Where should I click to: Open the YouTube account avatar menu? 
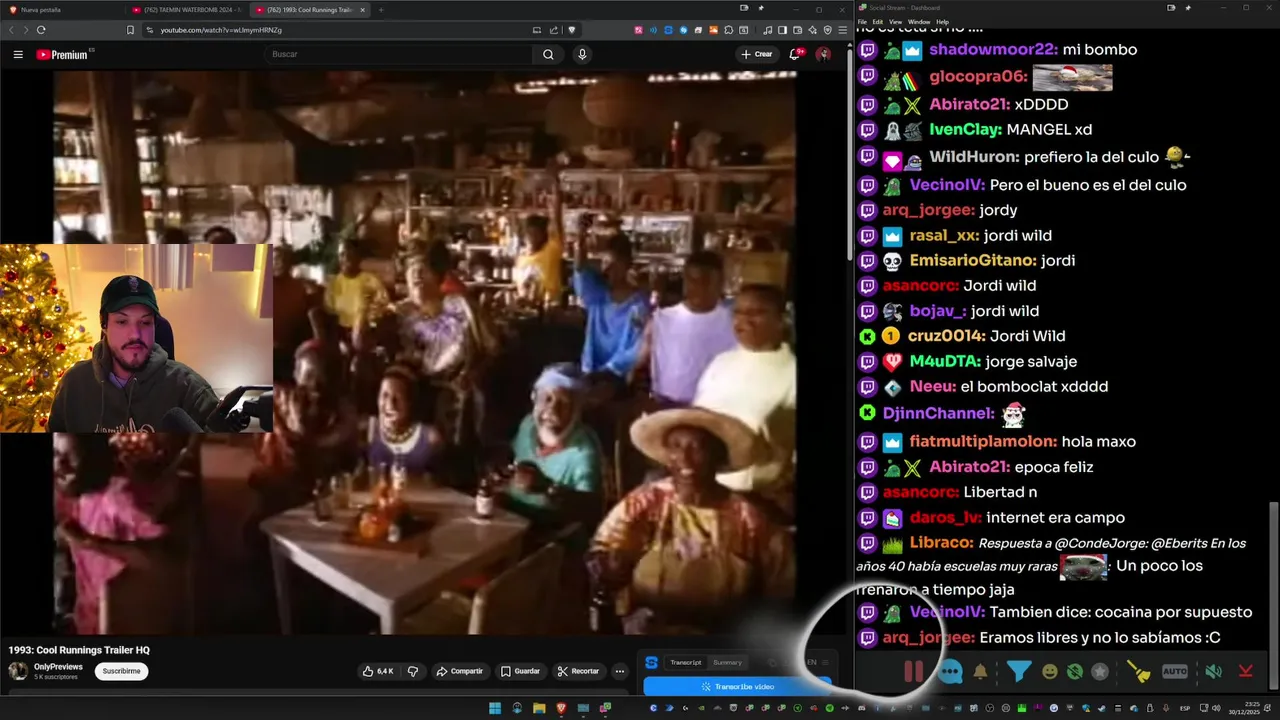(x=823, y=54)
